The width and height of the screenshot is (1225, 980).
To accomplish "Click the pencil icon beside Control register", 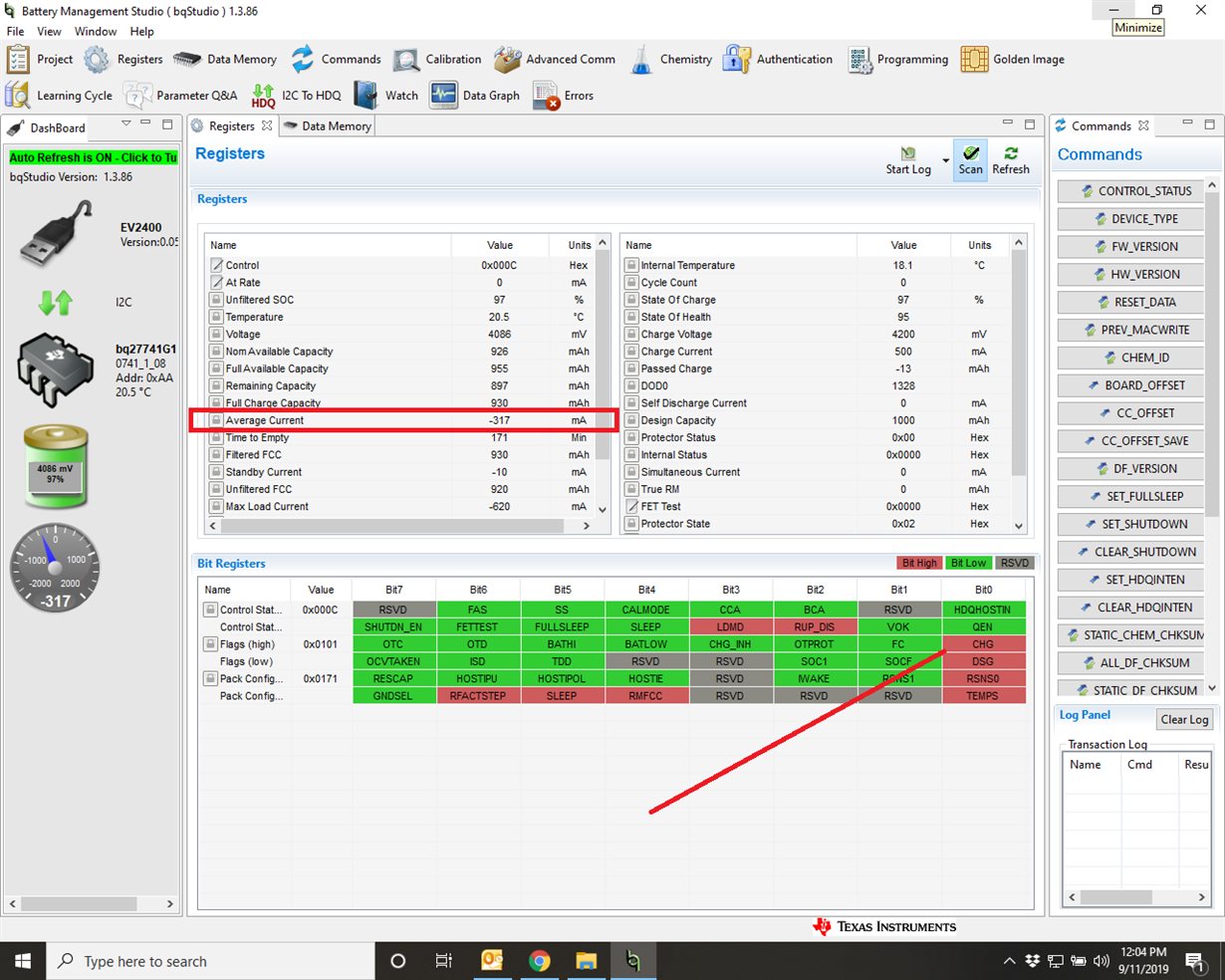I will [x=216, y=266].
